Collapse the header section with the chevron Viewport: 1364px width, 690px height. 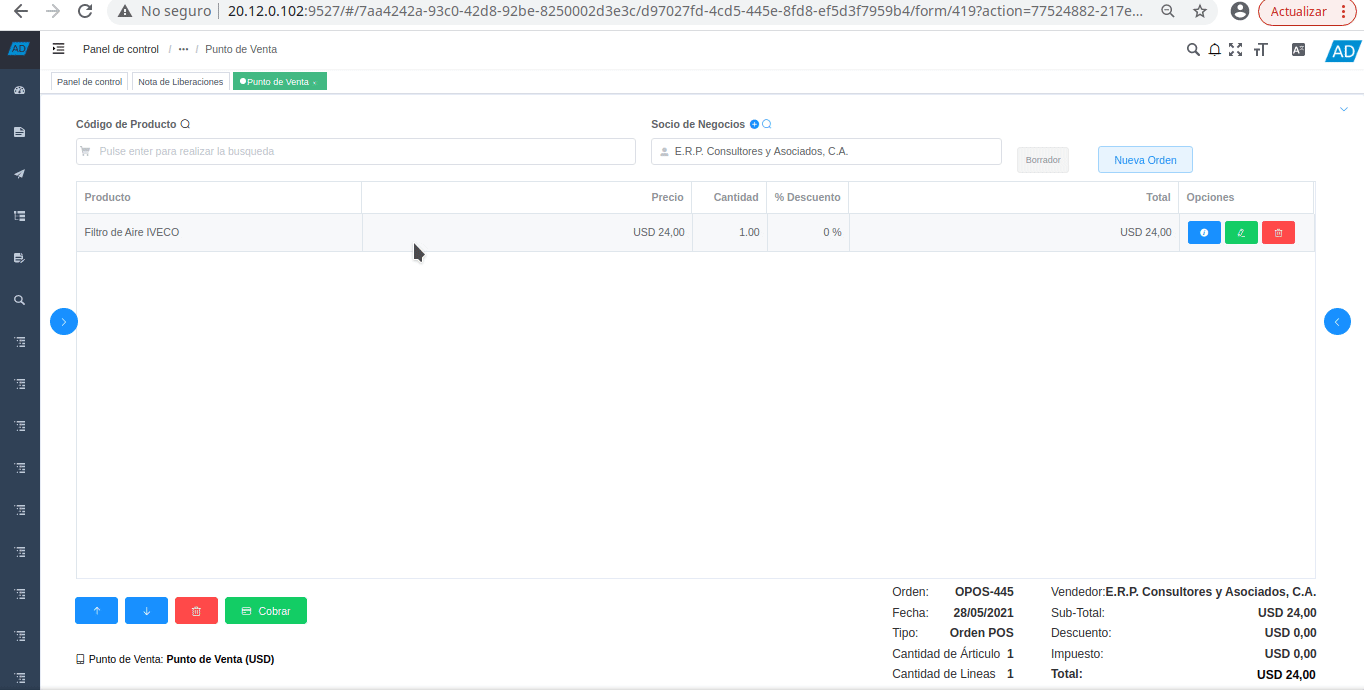coord(1344,109)
